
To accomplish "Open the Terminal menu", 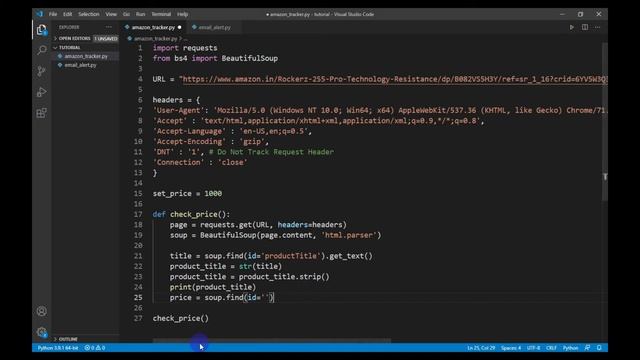I will point(161,14).
